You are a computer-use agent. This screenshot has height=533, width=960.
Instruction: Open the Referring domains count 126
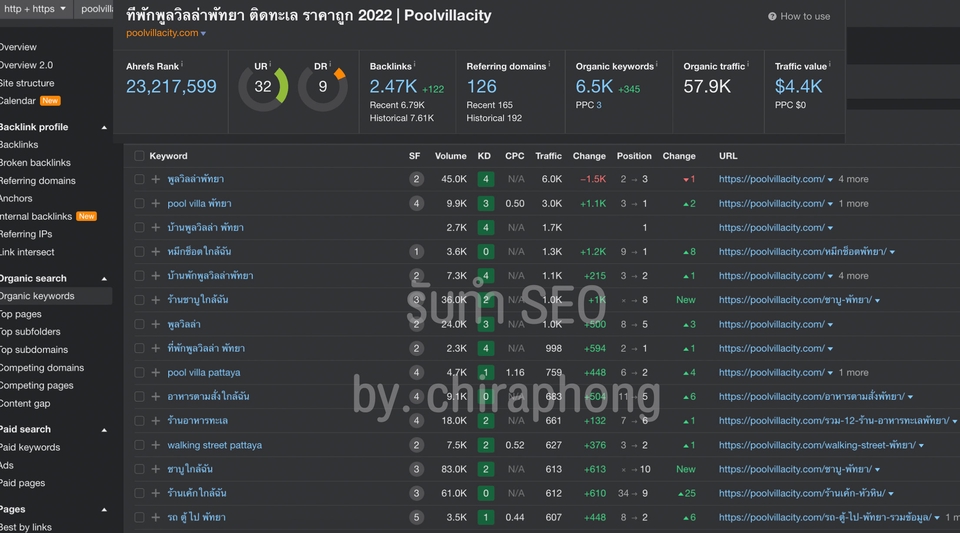click(x=481, y=86)
